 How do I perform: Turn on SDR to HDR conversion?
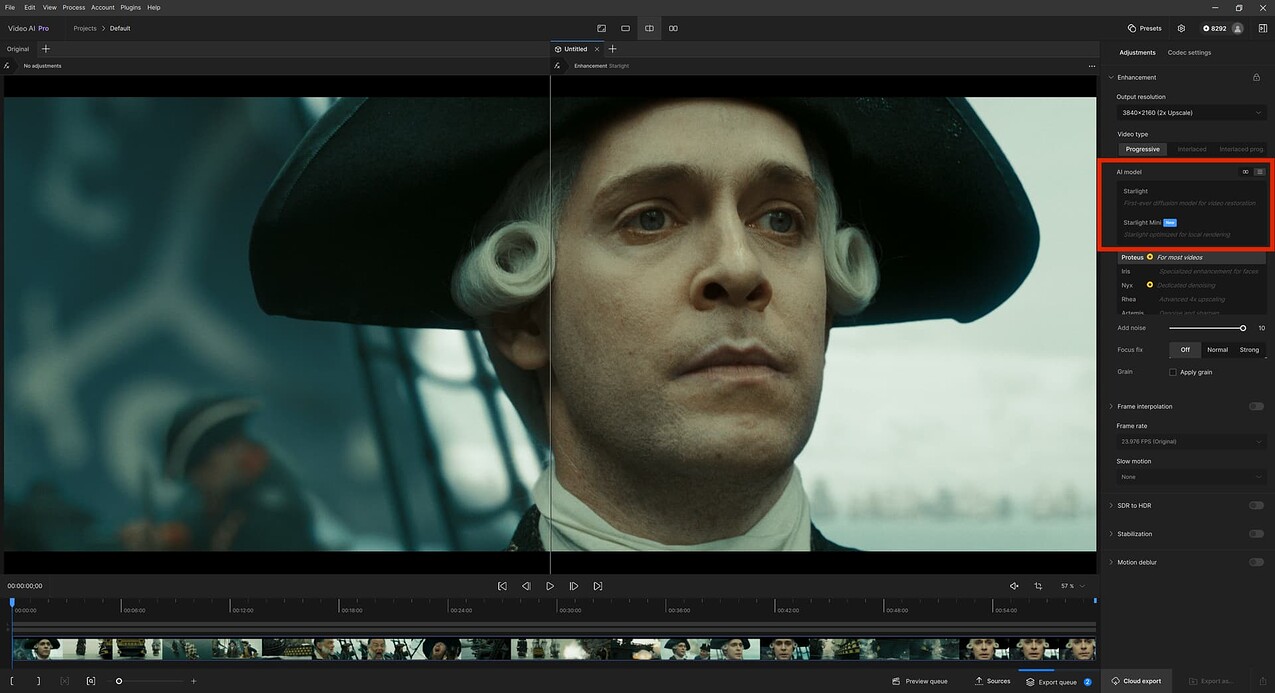point(1256,505)
